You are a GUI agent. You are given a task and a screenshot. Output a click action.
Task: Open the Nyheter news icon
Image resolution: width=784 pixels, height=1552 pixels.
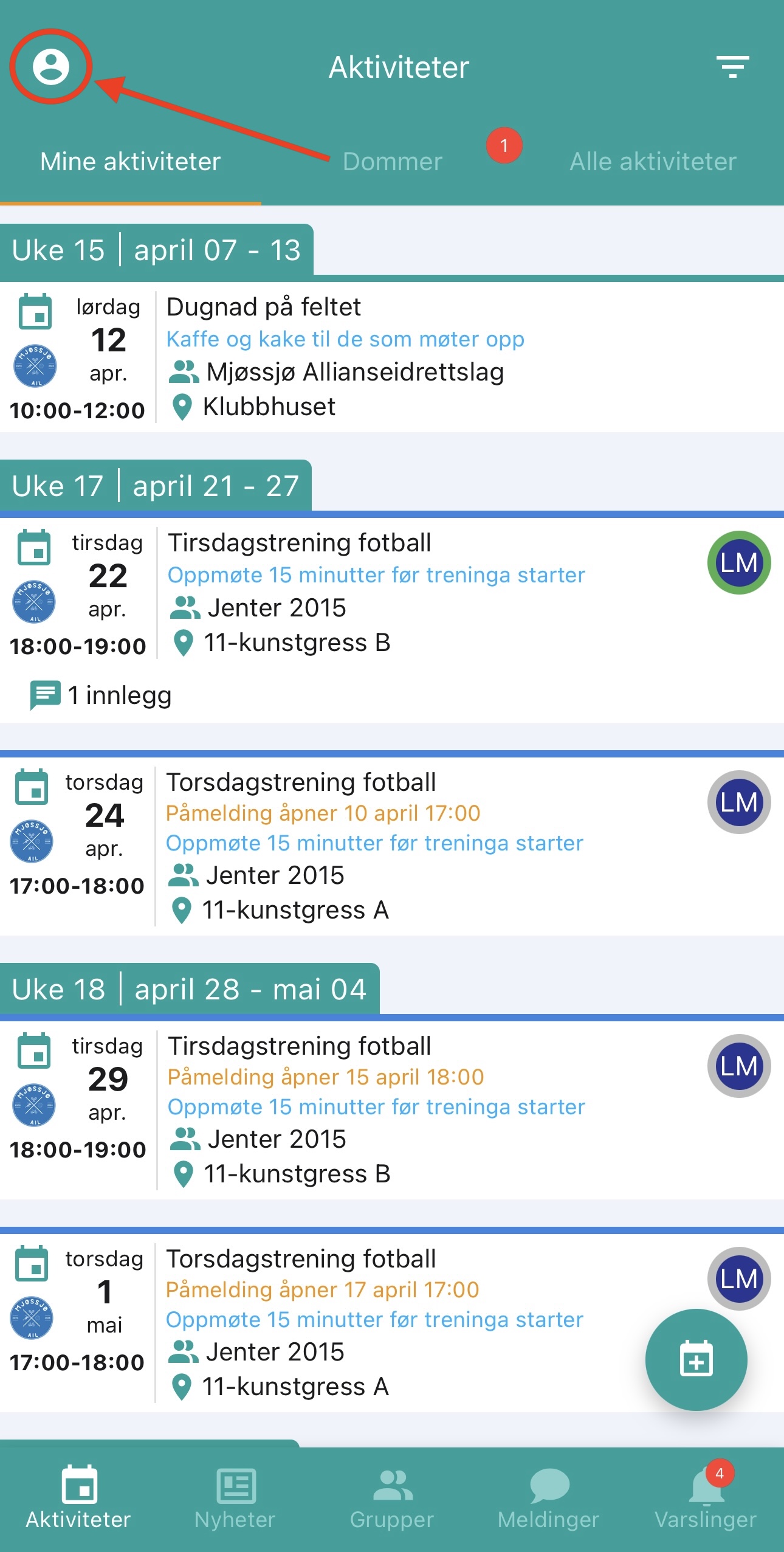[236, 1487]
